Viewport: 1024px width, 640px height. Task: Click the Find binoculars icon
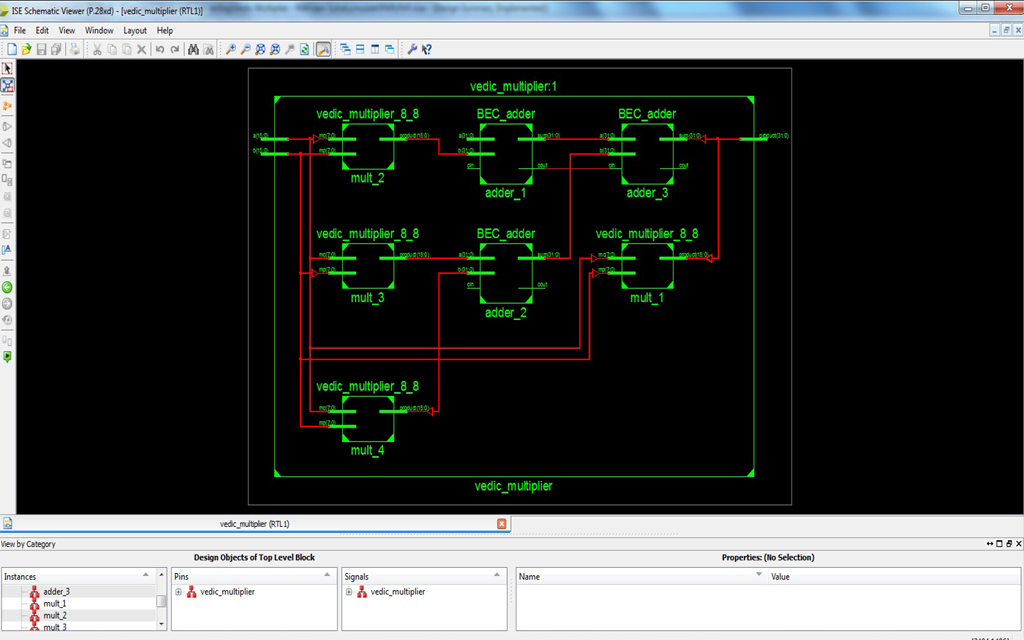193,49
